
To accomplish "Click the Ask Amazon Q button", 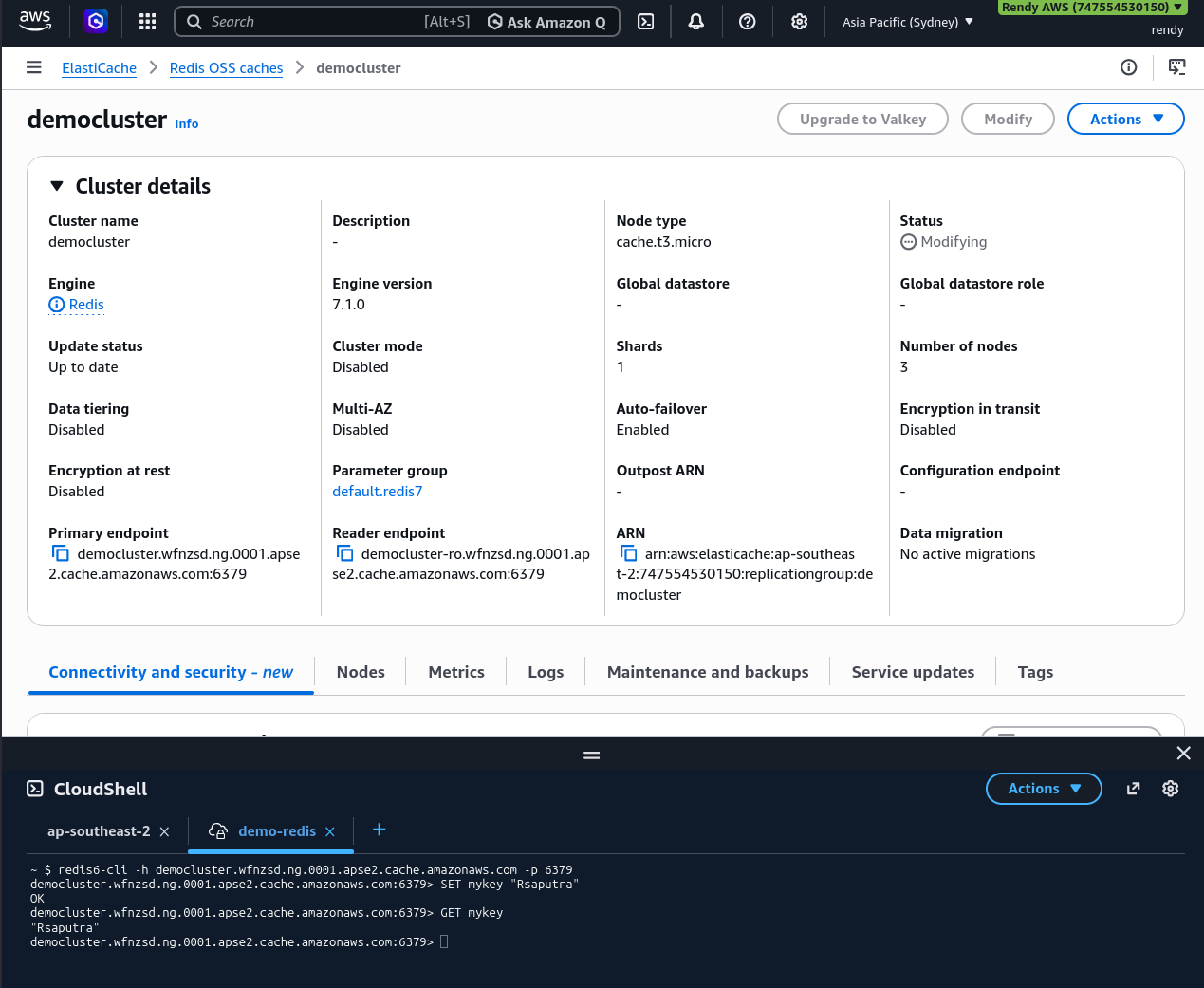I will point(546,22).
